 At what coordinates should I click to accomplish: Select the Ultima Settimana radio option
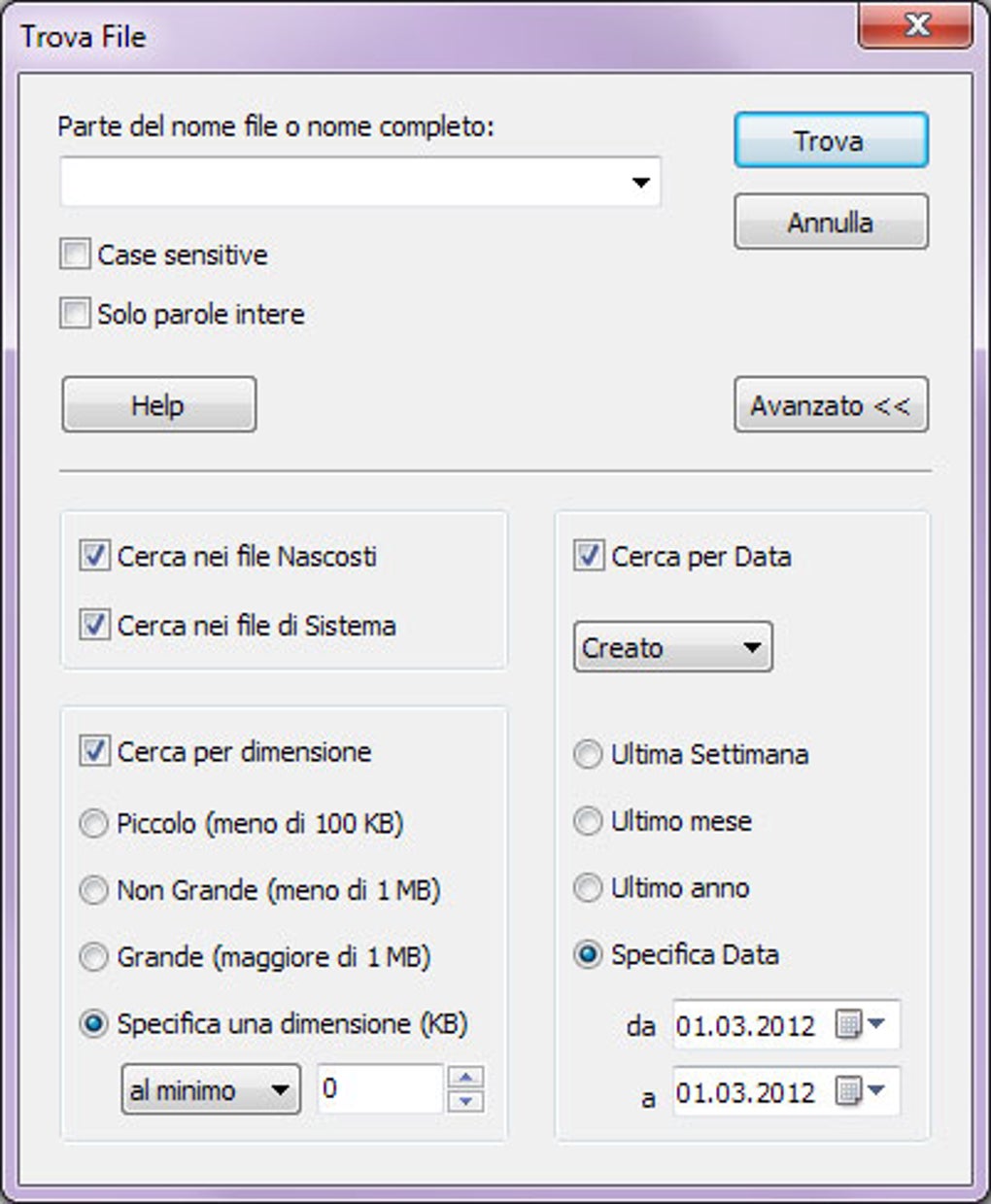(x=588, y=754)
